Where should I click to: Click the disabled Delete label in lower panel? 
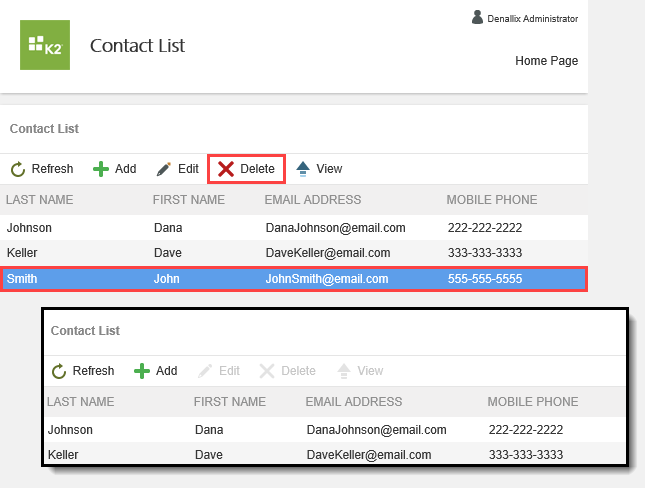pos(298,371)
